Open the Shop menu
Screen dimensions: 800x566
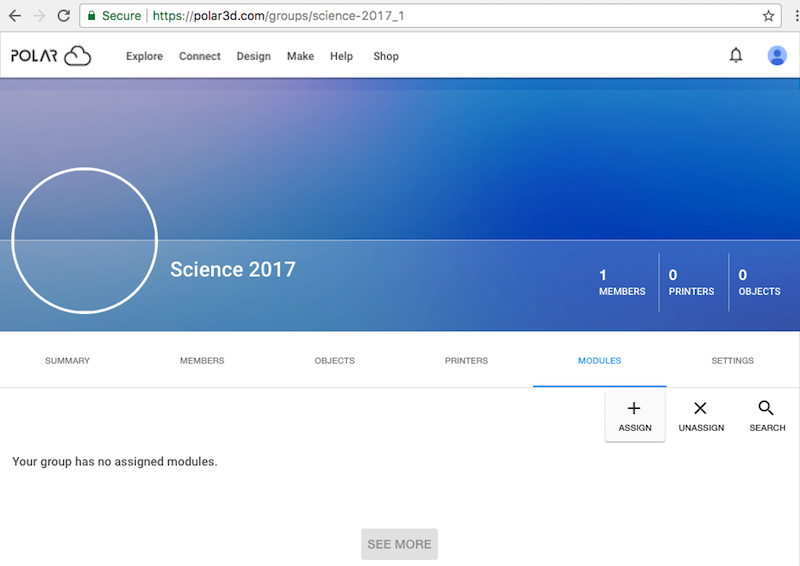click(x=386, y=56)
